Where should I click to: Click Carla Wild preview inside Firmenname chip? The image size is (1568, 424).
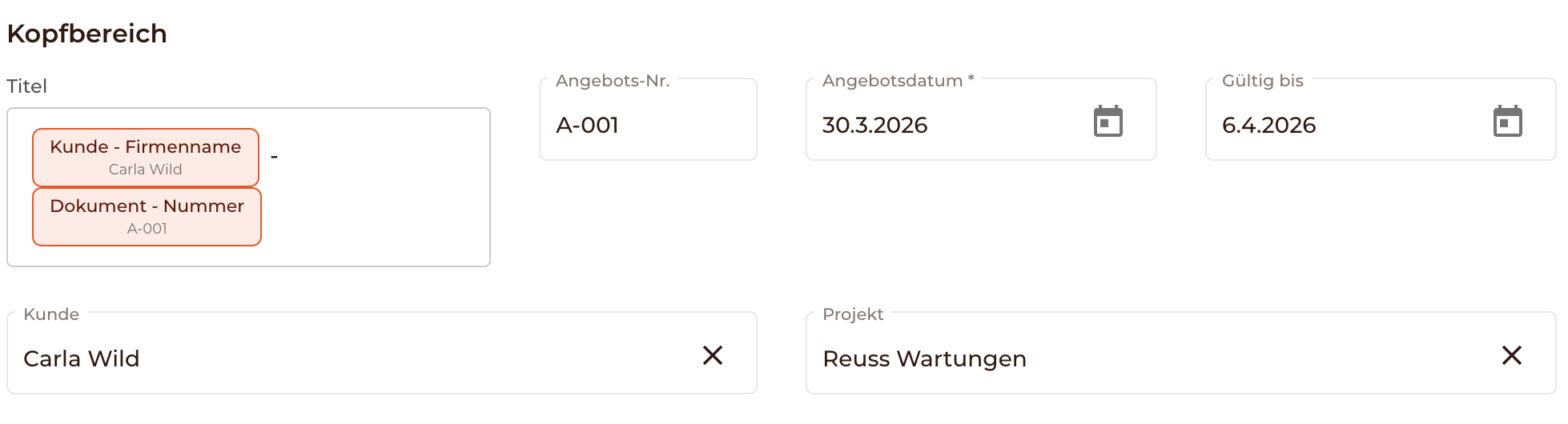tap(145, 170)
